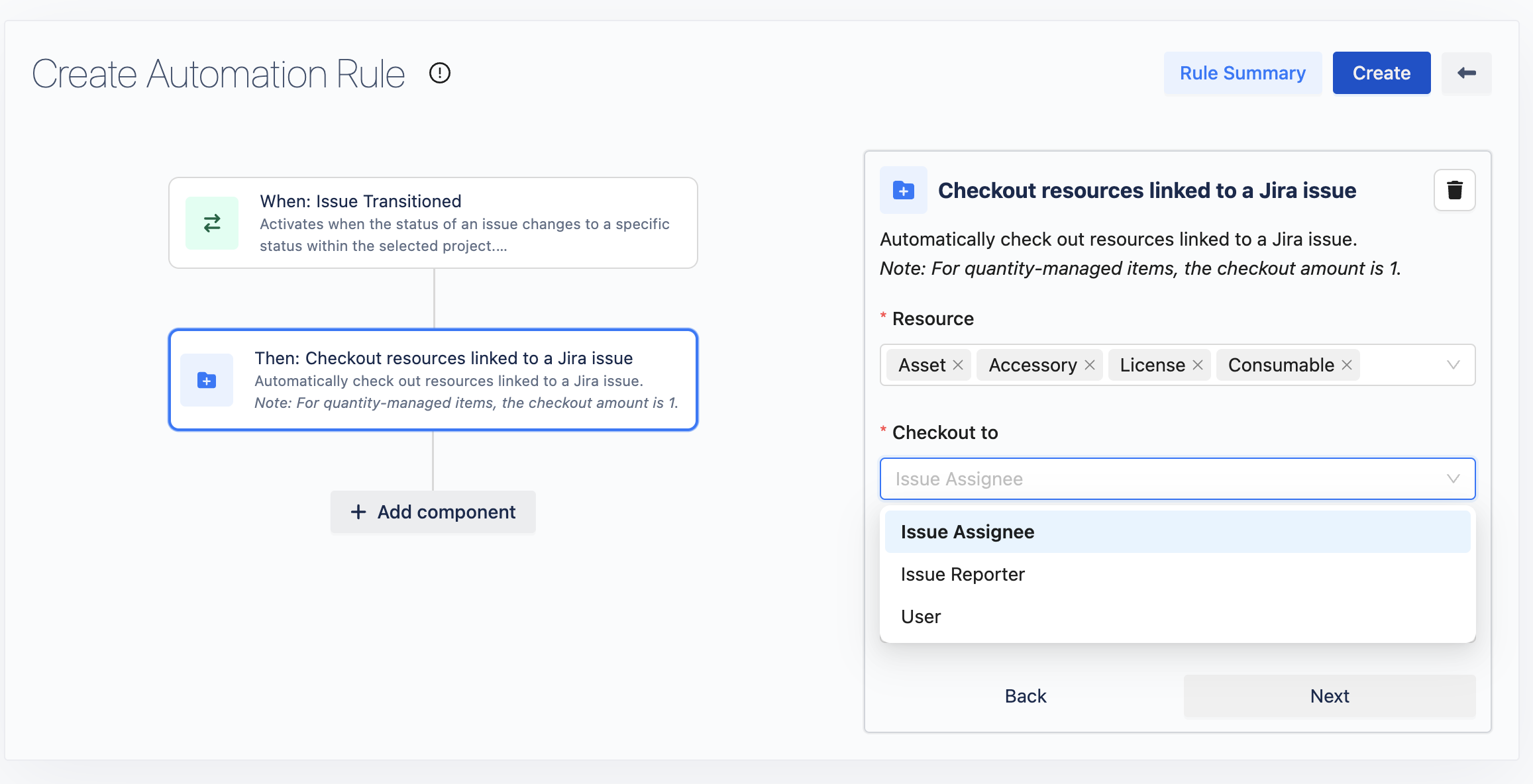Remove the Consumable resource tag
Image resolution: width=1533 pixels, height=784 pixels.
click(x=1347, y=365)
